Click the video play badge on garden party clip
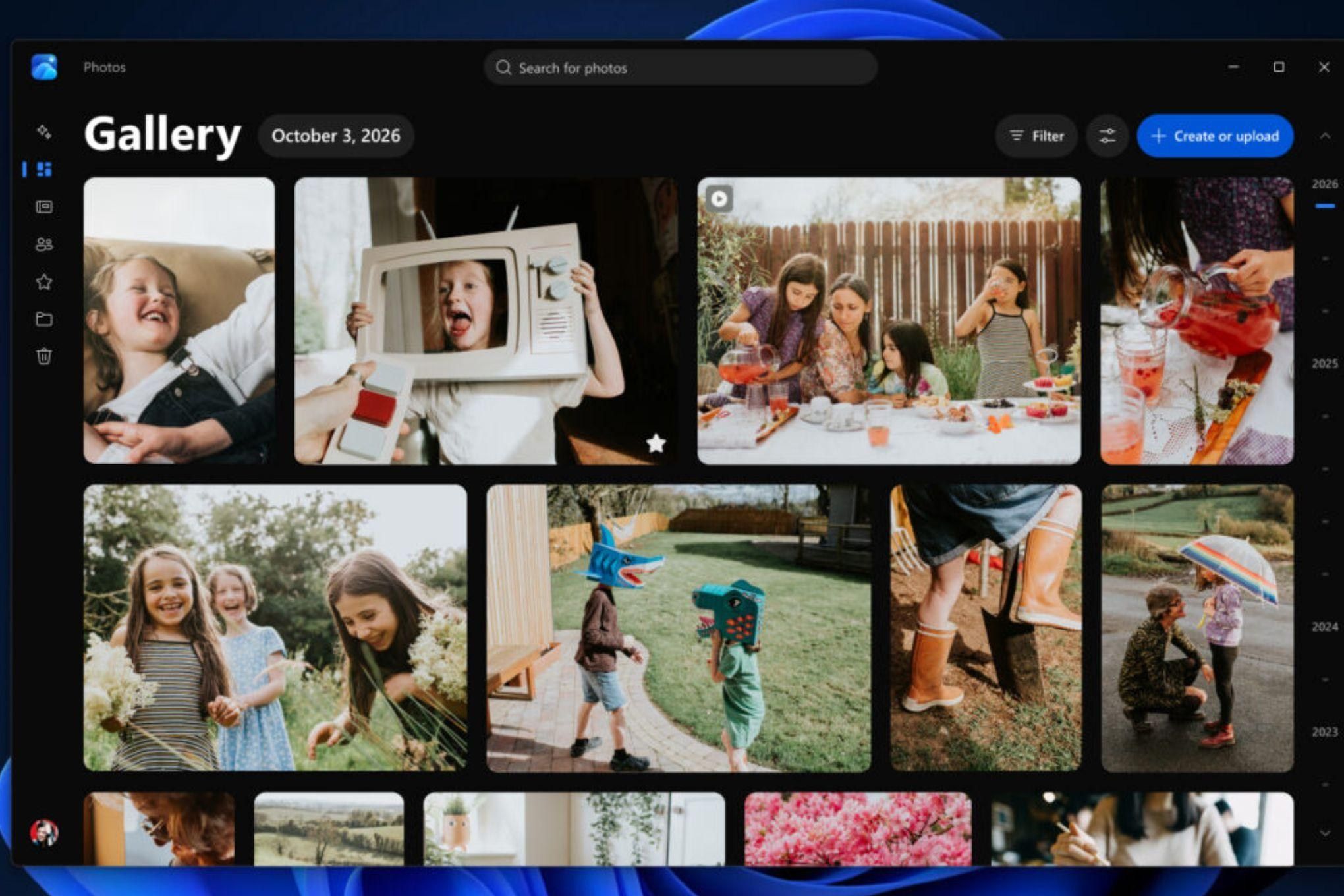The height and width of the screenshot is (896, 1344). pyautogui.click(x=719, y=198)
